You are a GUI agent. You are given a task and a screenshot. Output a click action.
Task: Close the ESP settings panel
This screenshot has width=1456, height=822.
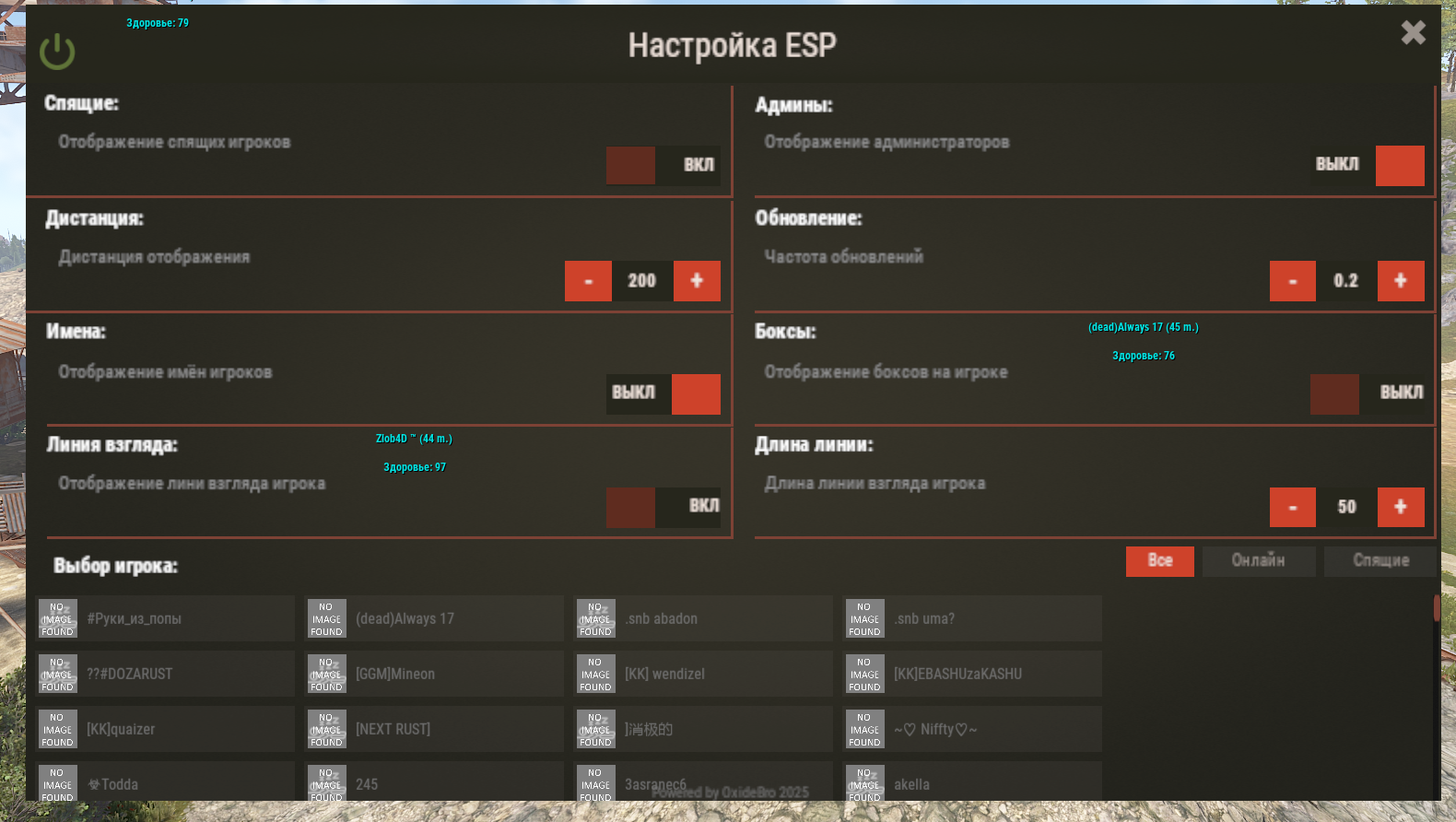tap(1413, 33)
